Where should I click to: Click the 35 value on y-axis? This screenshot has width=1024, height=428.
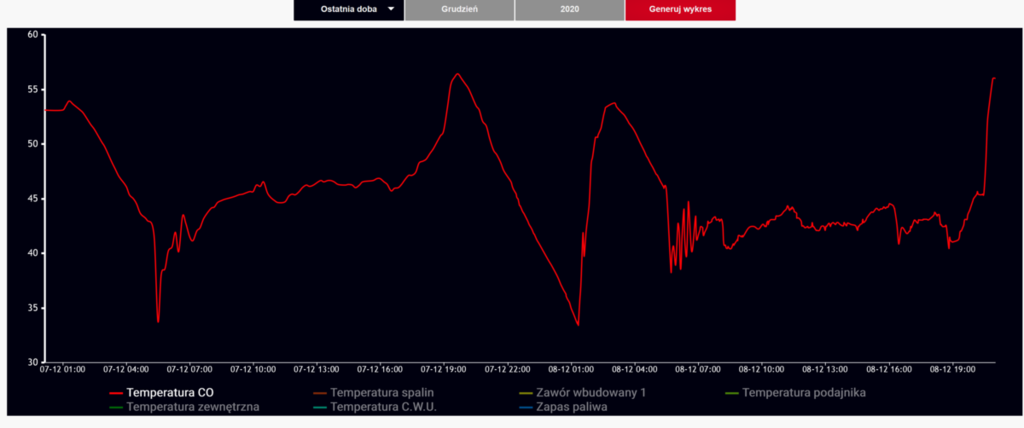point(31,308)
